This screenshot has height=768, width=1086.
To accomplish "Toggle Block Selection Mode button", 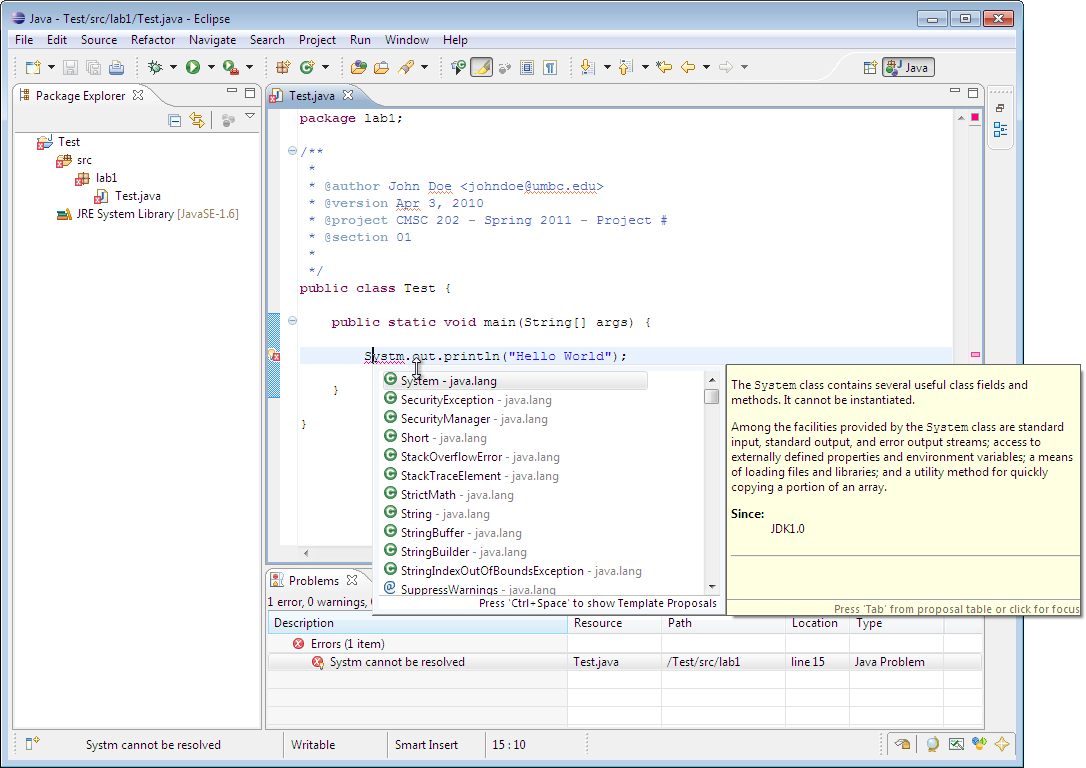I will click(x=526, y=67).
